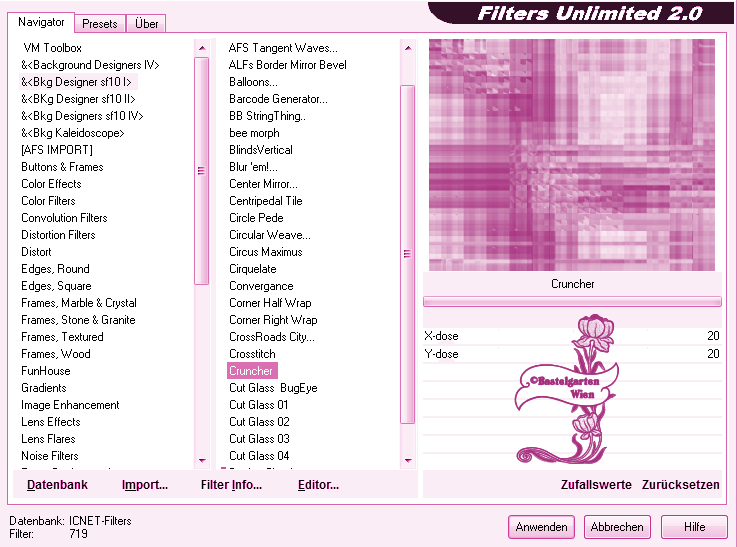Choose Circus Maximus filter
The image size is (737, 547).
[x=266, y=252]
